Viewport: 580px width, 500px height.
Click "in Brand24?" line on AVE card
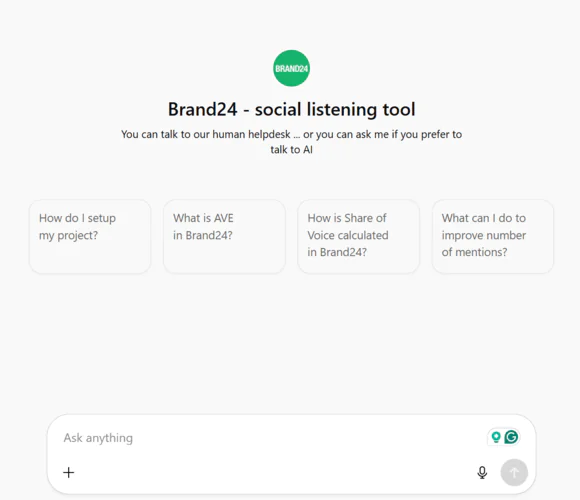click(x=203, y=235)
